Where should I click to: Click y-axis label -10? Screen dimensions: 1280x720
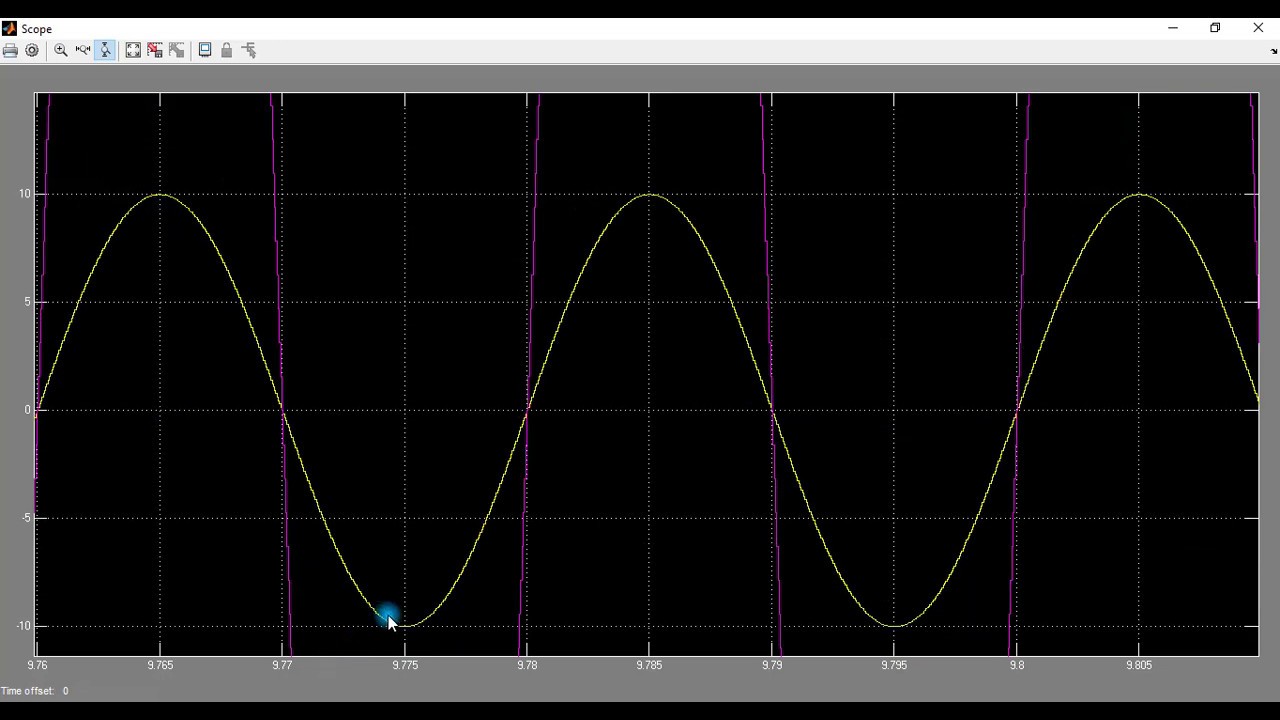tap(22, 626)
